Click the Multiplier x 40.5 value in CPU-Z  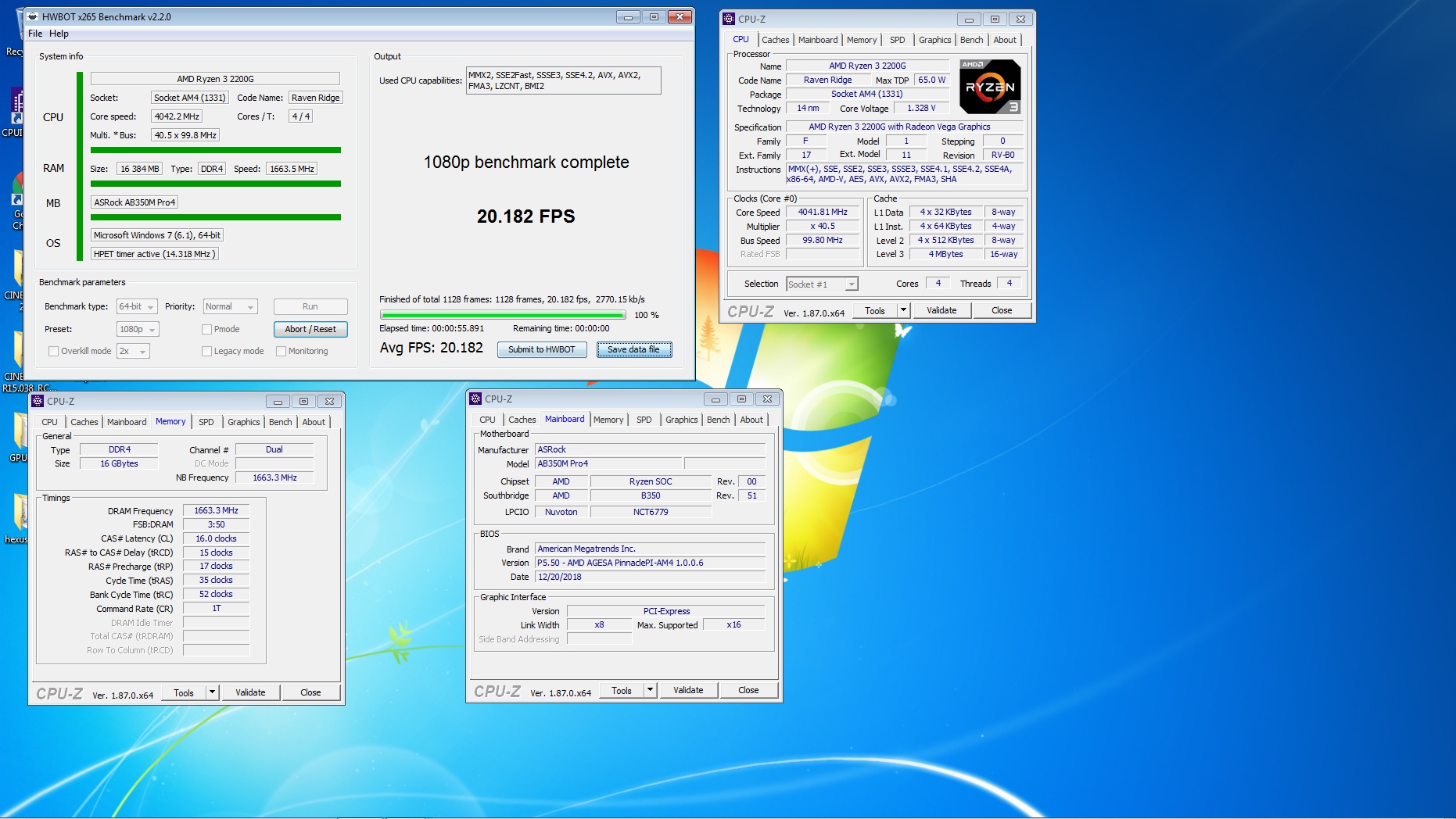823,226
